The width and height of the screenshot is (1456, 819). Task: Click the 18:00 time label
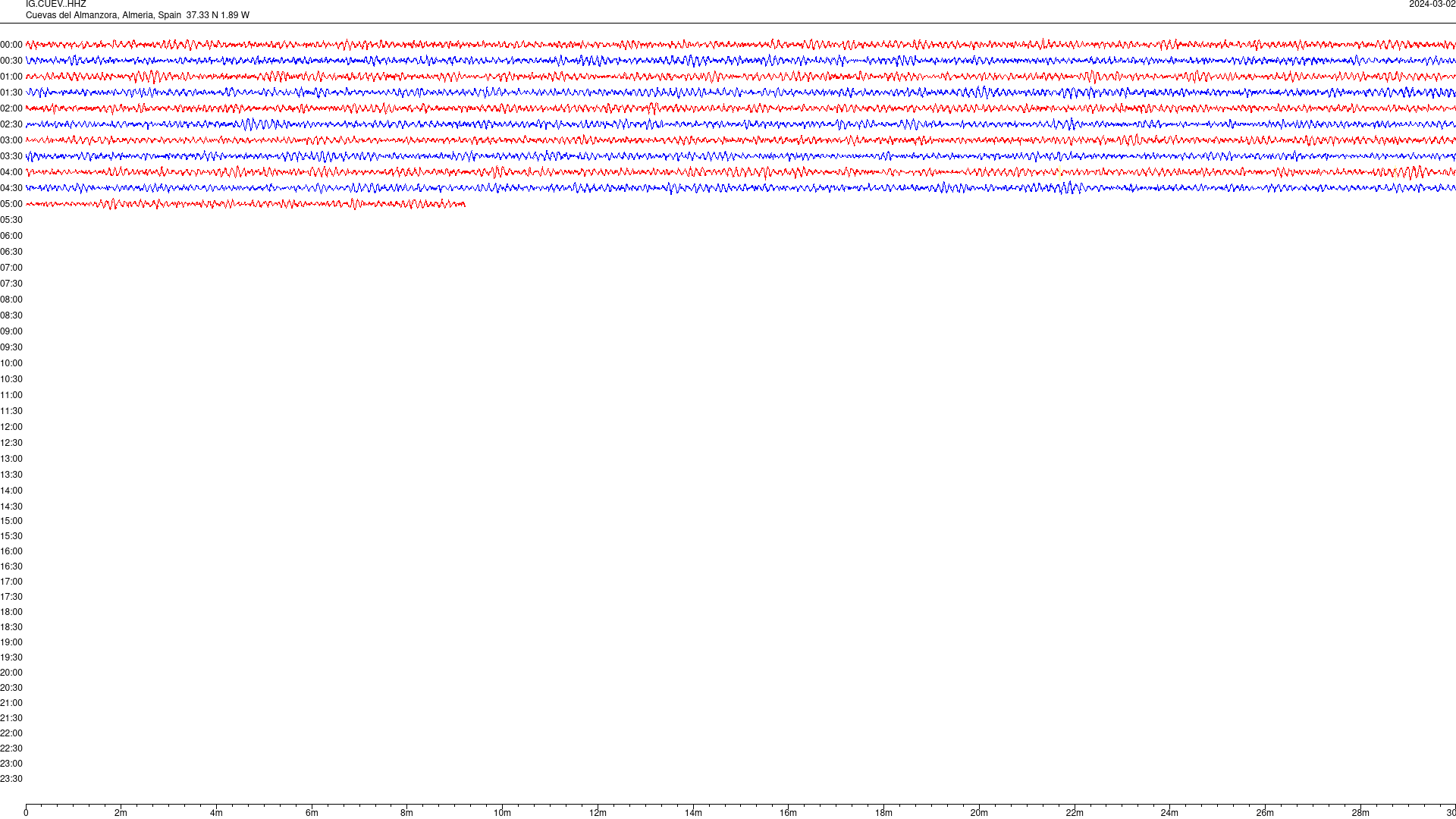click(x=11, y=612)
